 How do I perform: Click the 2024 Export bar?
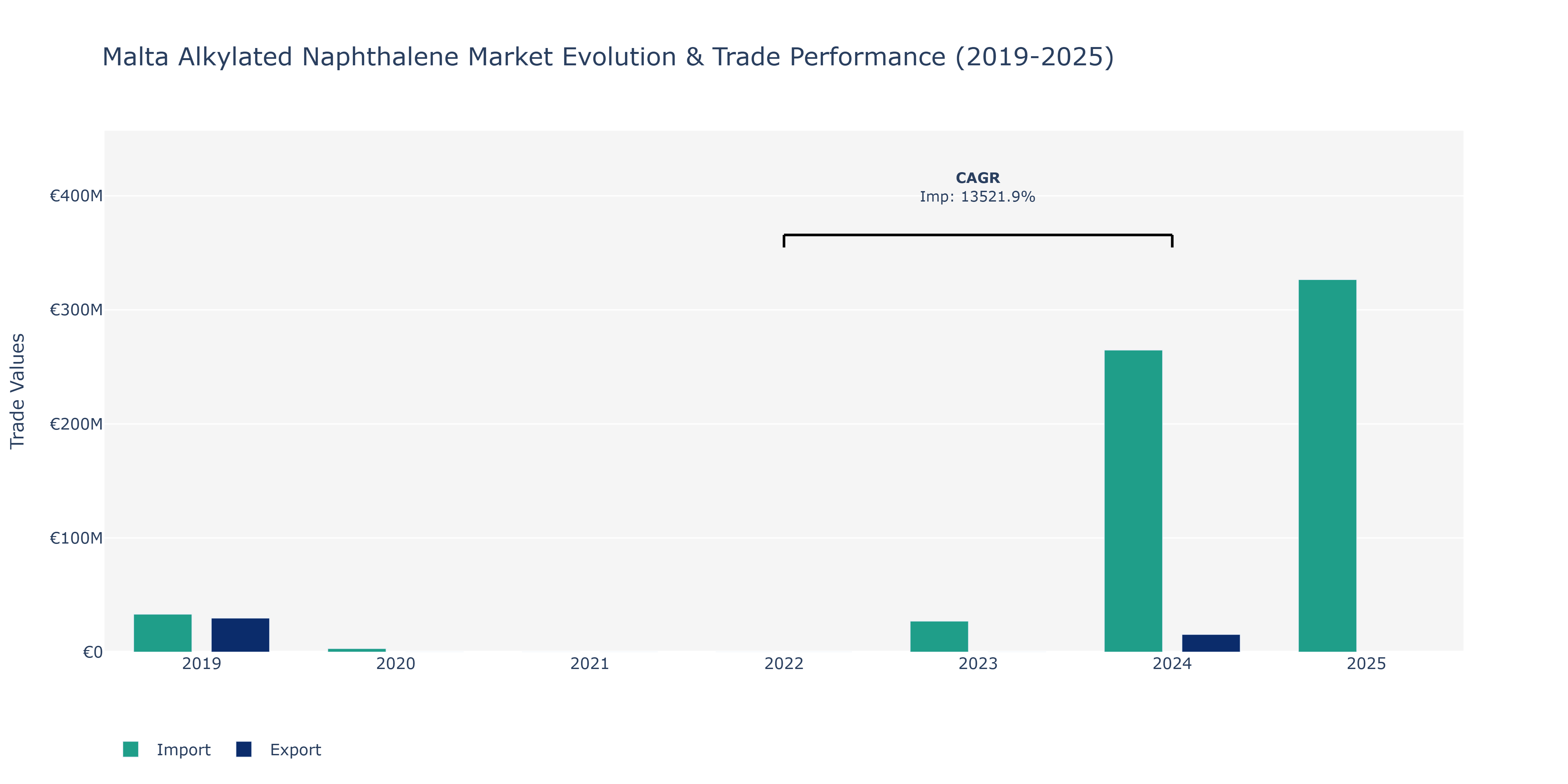[1211, 644]
